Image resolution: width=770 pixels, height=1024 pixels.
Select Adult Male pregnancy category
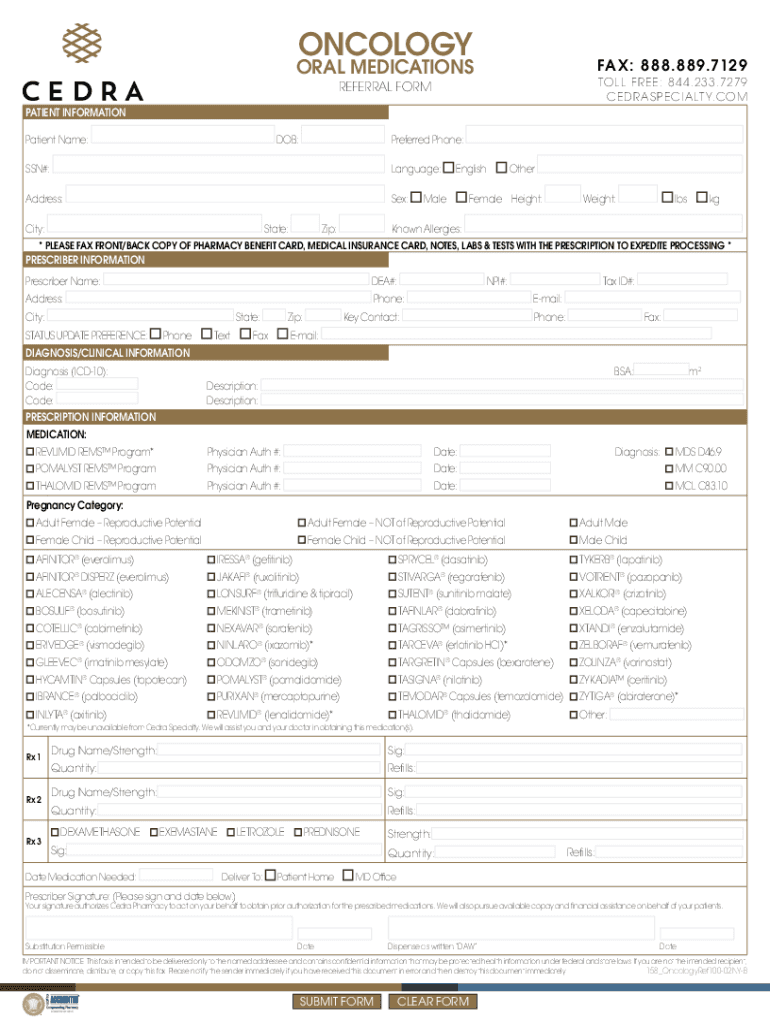(573, 522)
